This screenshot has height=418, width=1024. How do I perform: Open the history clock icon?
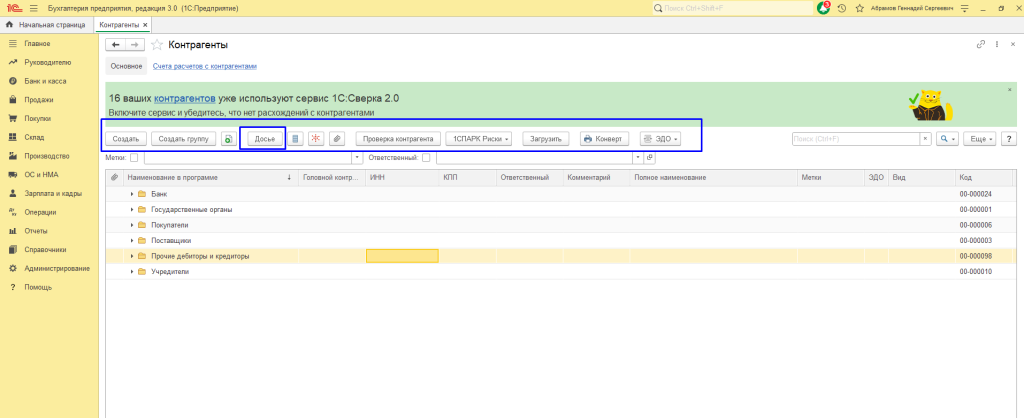(x=842, y=8)
